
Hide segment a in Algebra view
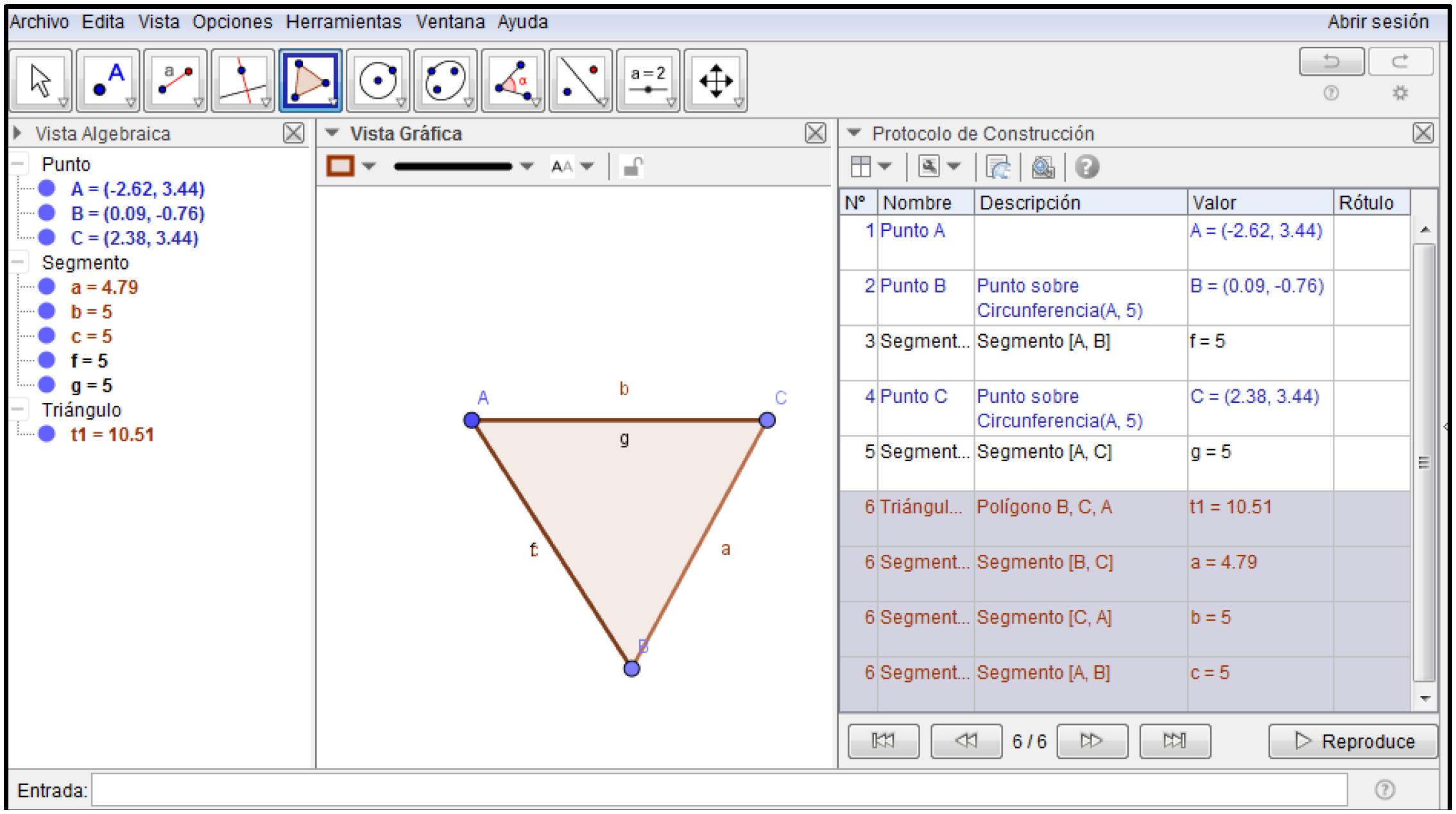[46, 287]
